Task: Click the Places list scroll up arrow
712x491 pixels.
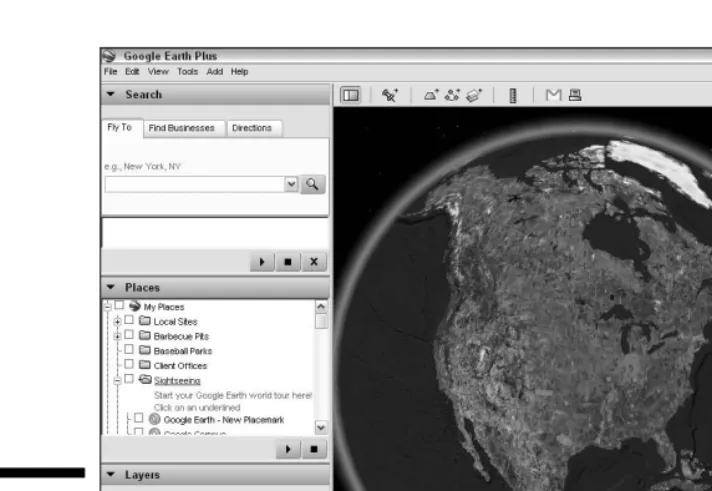Action: tap(321, 307)
